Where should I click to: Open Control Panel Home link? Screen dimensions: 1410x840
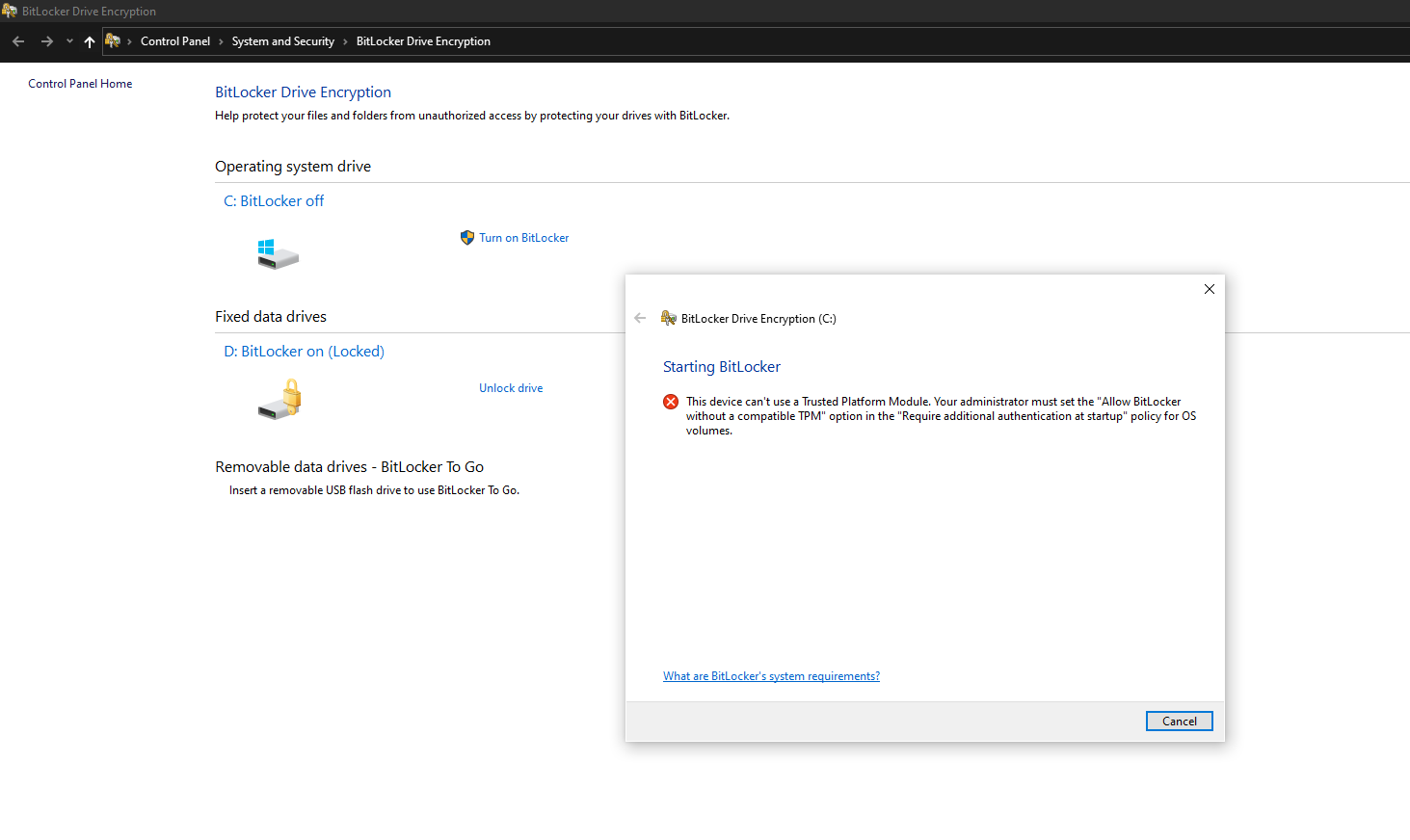coord(80,84)
